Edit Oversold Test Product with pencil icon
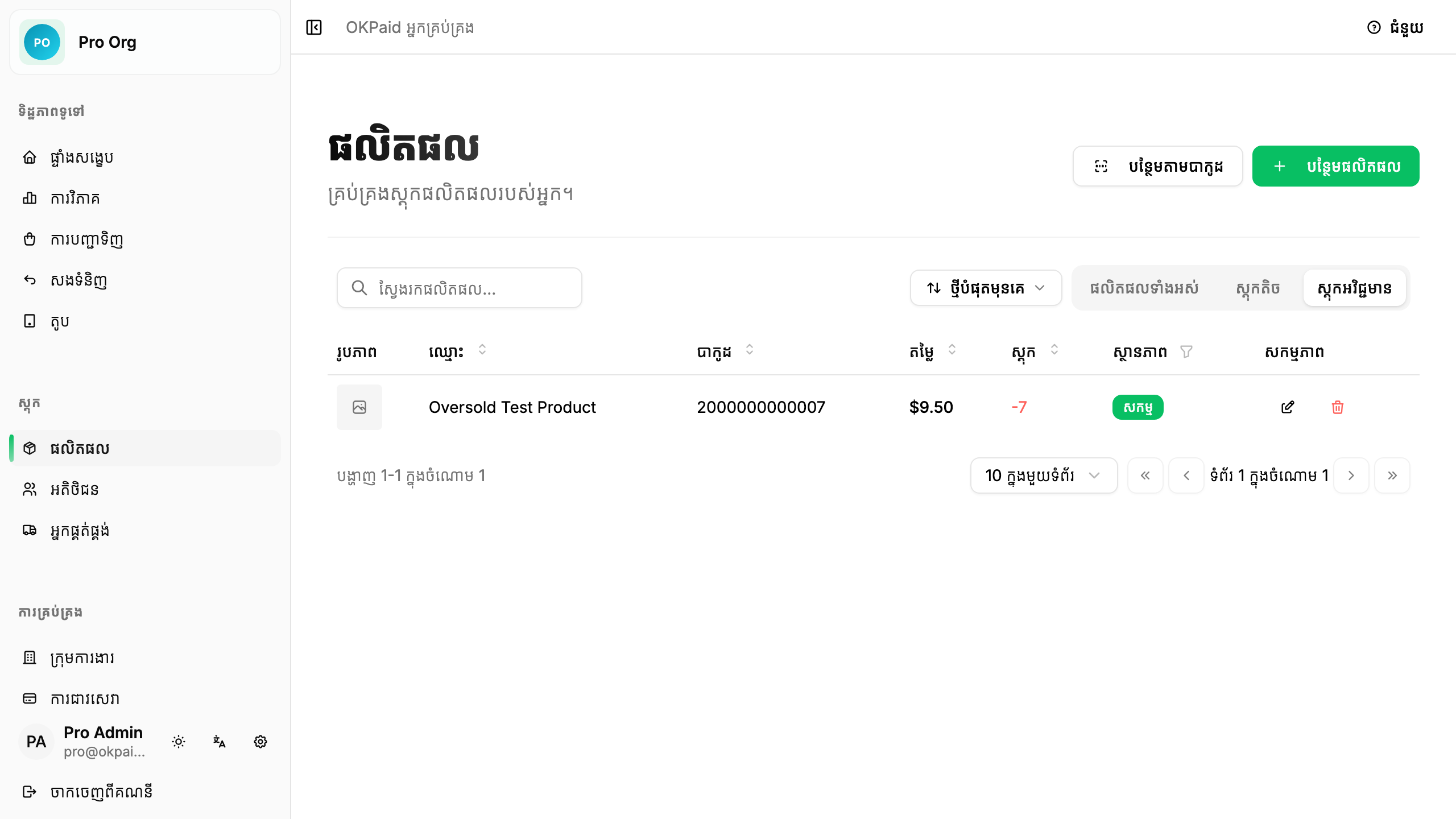Image resolution: width=1456 pixels, height=819 pixels. 1288,407
